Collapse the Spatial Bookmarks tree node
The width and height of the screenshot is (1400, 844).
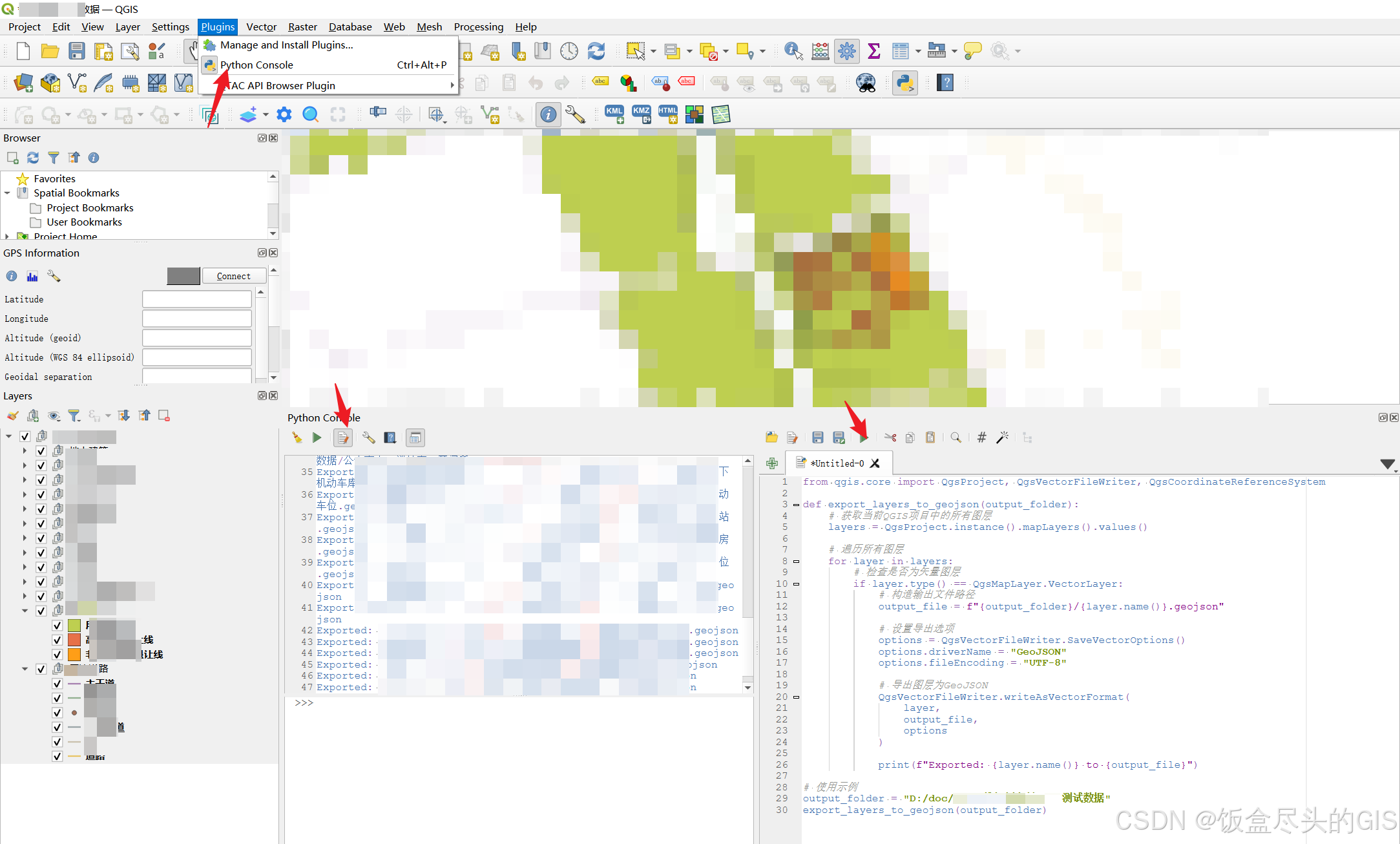pyautogui.click(x=7, y=193)
